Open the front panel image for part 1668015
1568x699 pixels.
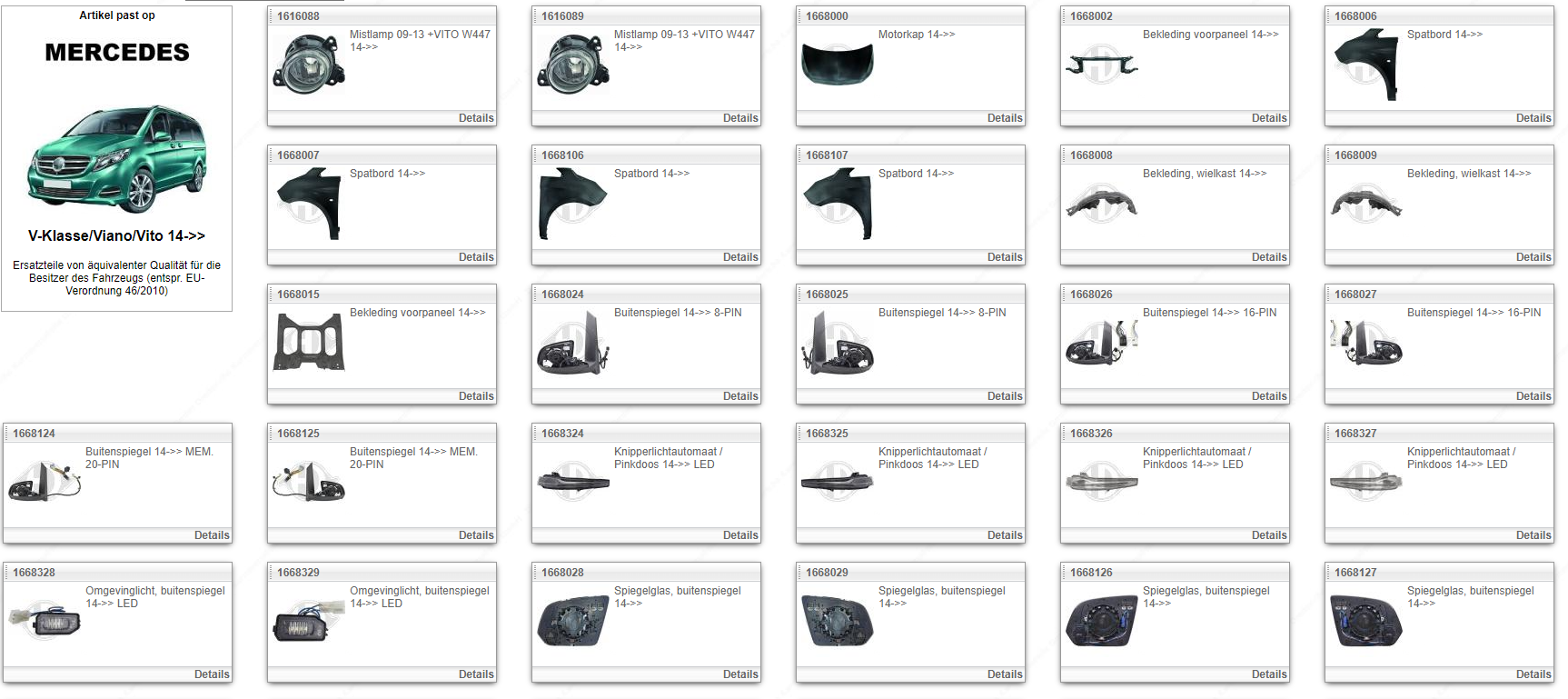pos(309,342)
